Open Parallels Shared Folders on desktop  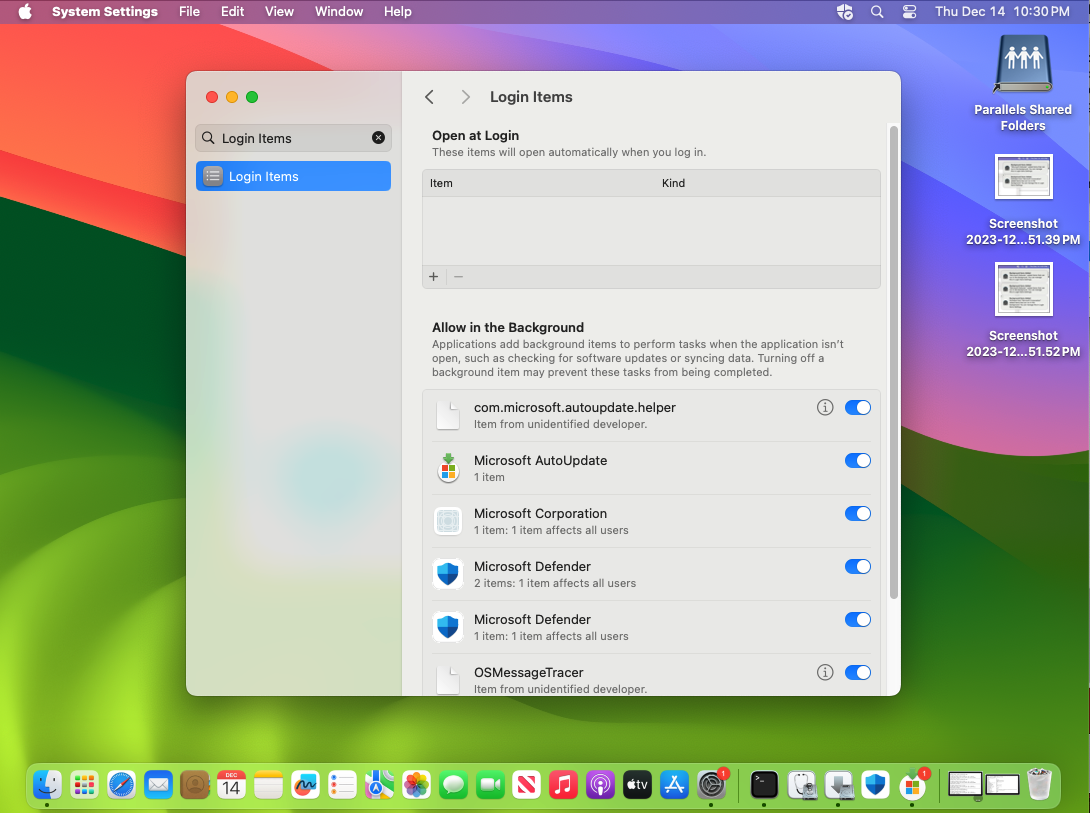[1023, 83]
